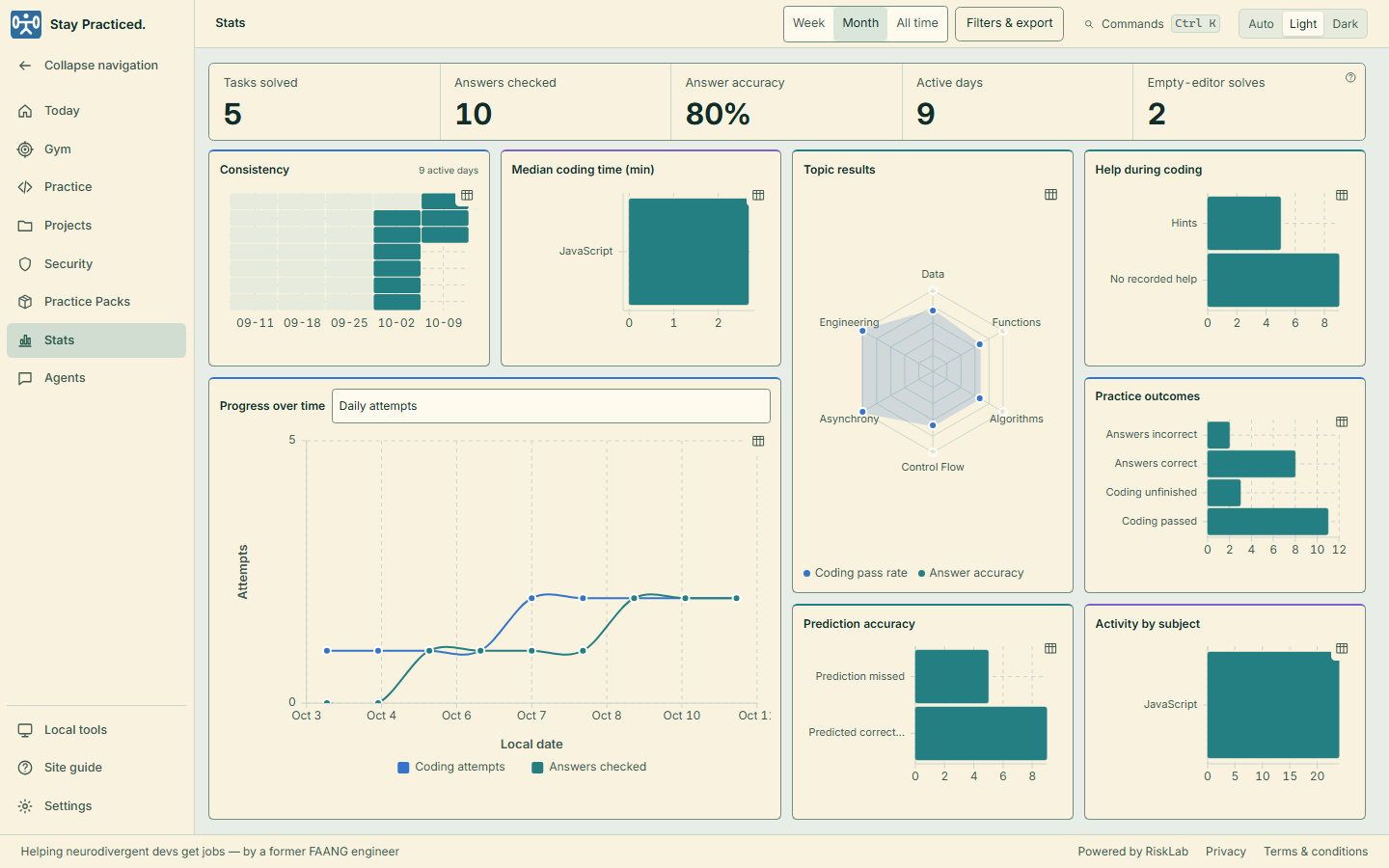
Task: Click the Commands search magnifier icon
Action: tap(1089, 24)
